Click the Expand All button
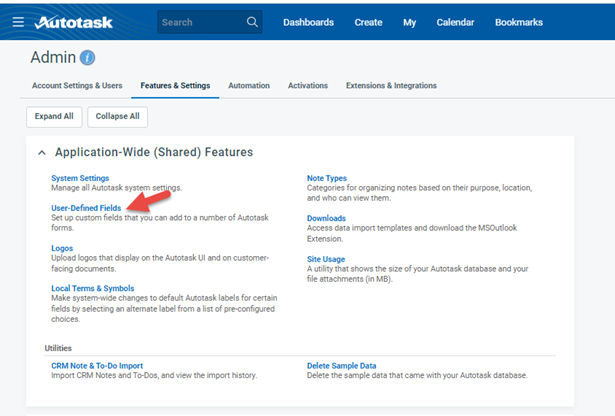Image resolution: width=615 pixels, height=416 pixels. (x=54, y=116)
